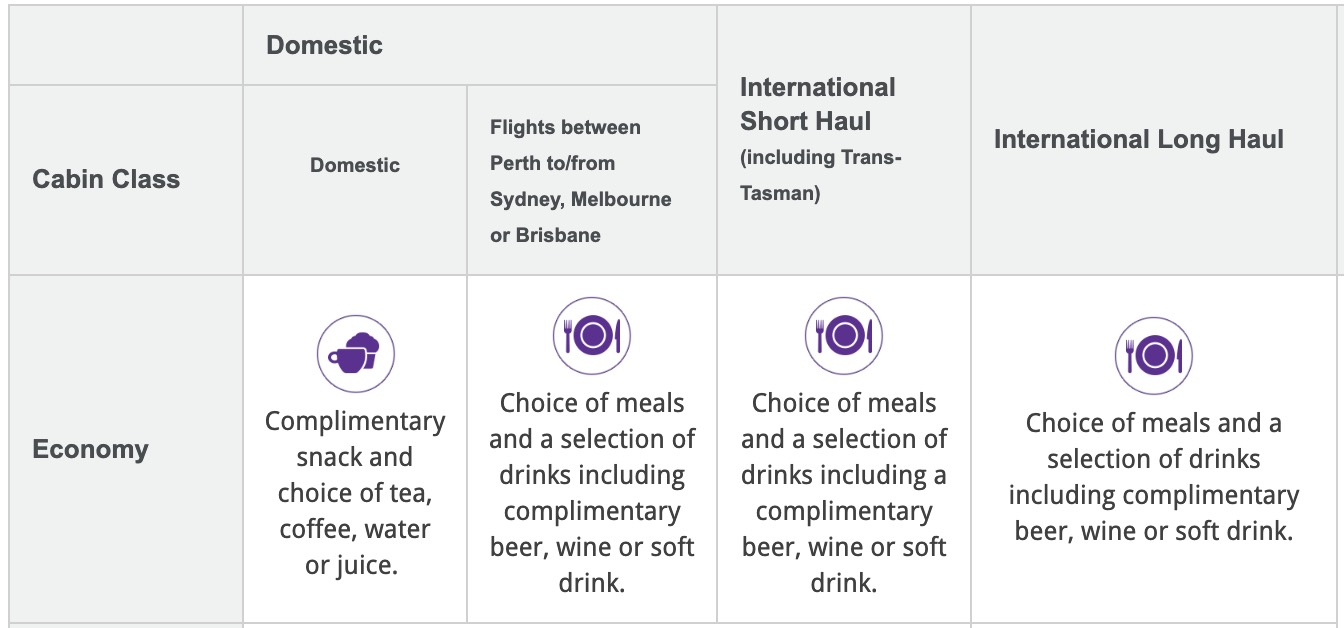The height and width of the screenshot is (628, 1344).
Task: Click the beer, wine or soft drink. Long Haul line
Action: [x=1154, y=531]
